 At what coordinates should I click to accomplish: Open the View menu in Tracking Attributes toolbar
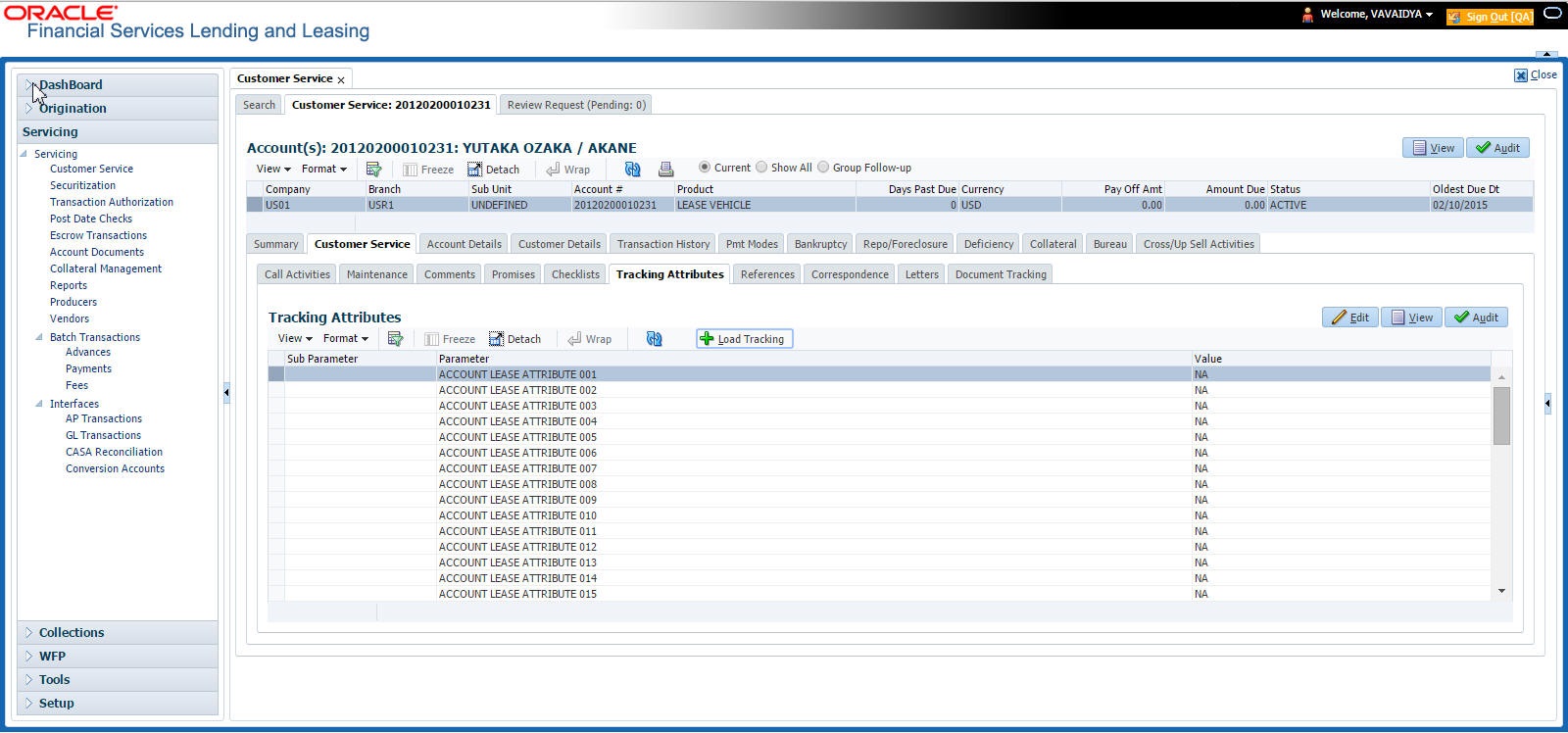point(295,338)
